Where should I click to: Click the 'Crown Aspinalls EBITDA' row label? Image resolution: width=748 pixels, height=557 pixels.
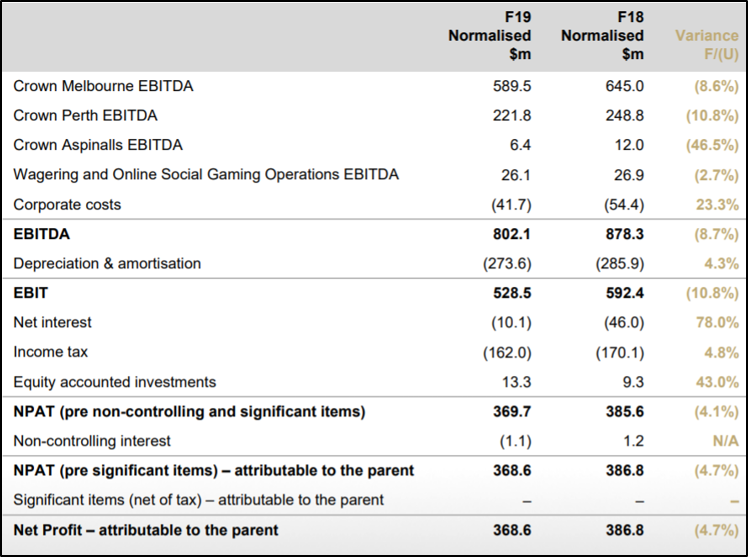(x=98, y=145)
